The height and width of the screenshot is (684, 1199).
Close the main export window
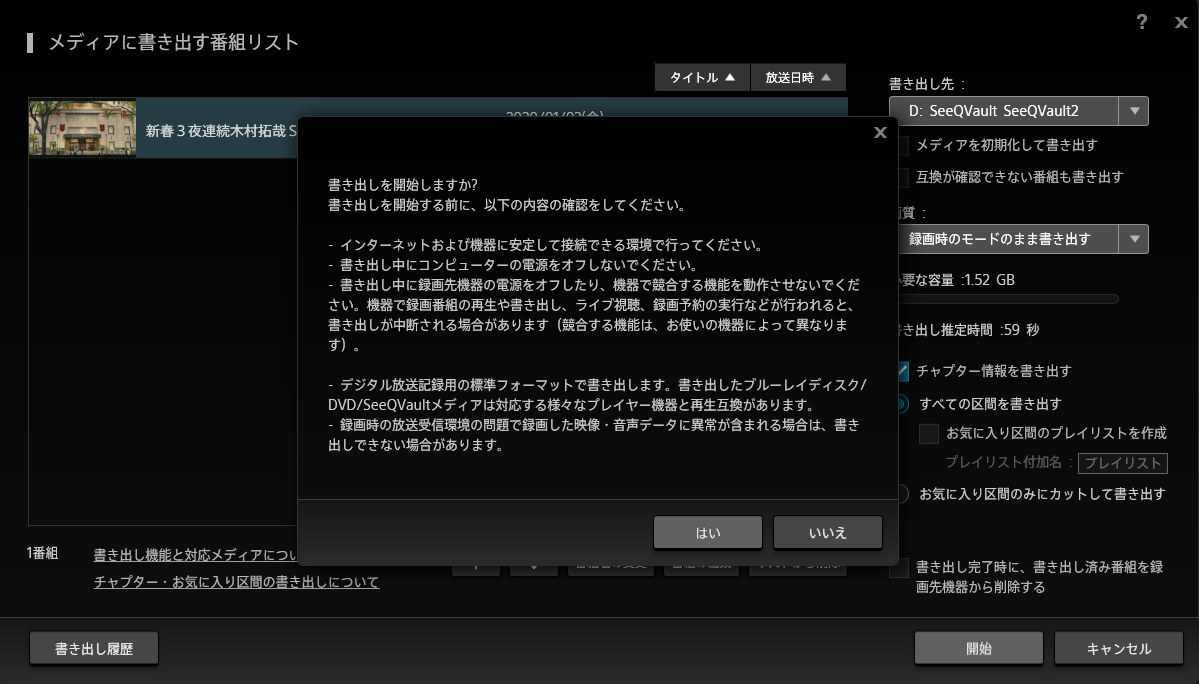click(1181, 22)
